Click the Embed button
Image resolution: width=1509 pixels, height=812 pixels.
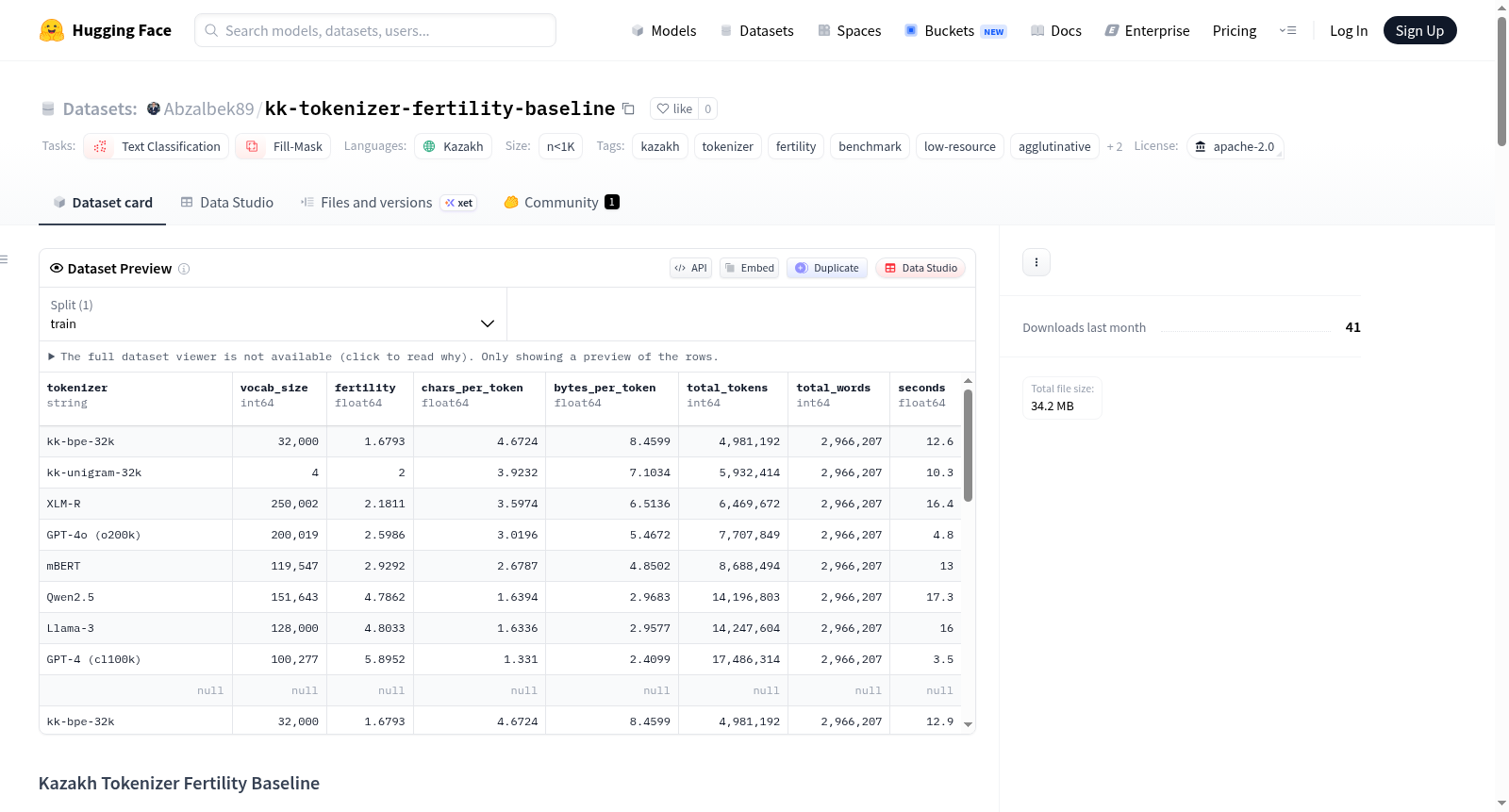[x=749, y=268]
